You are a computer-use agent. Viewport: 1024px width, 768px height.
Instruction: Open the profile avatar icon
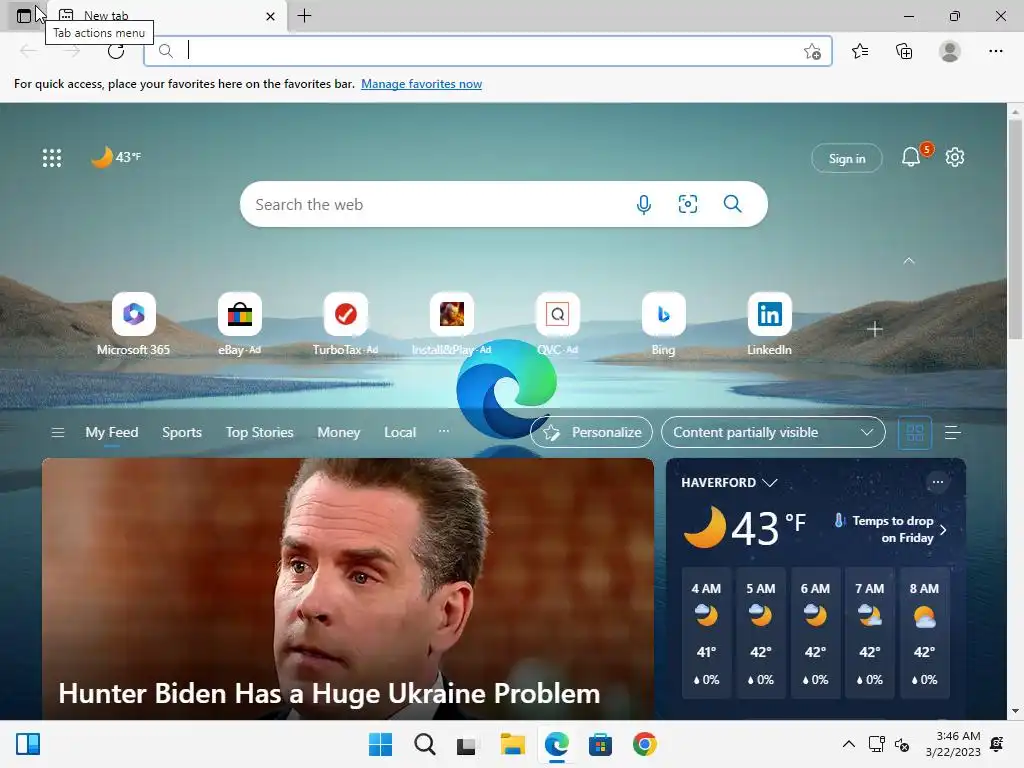950,51
